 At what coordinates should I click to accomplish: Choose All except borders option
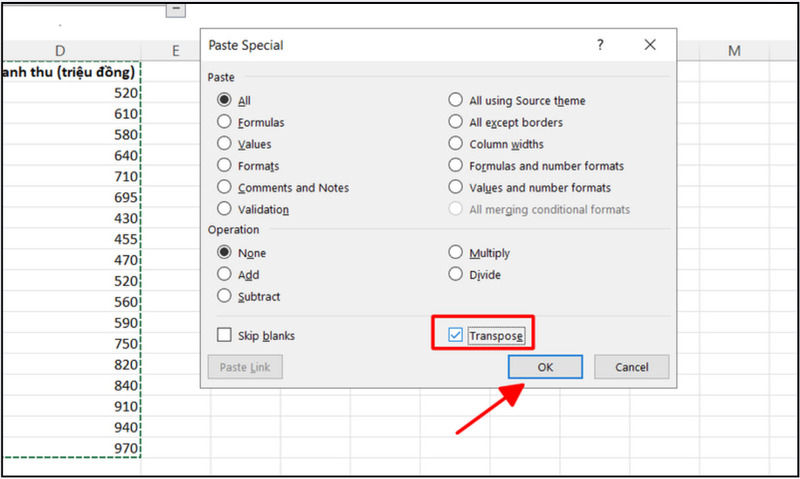point(456,122)
